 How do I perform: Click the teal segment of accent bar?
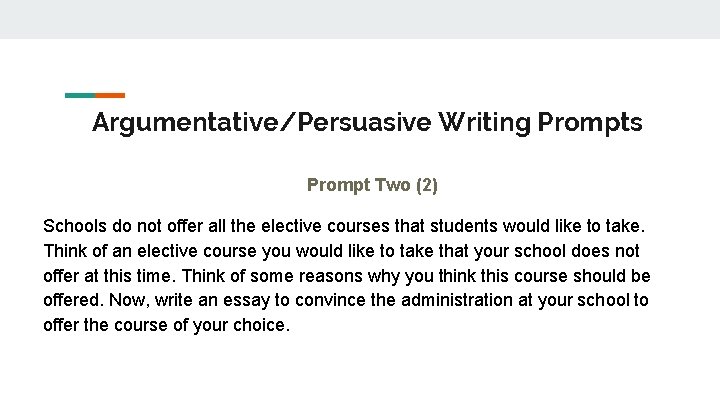click(79, 96)
